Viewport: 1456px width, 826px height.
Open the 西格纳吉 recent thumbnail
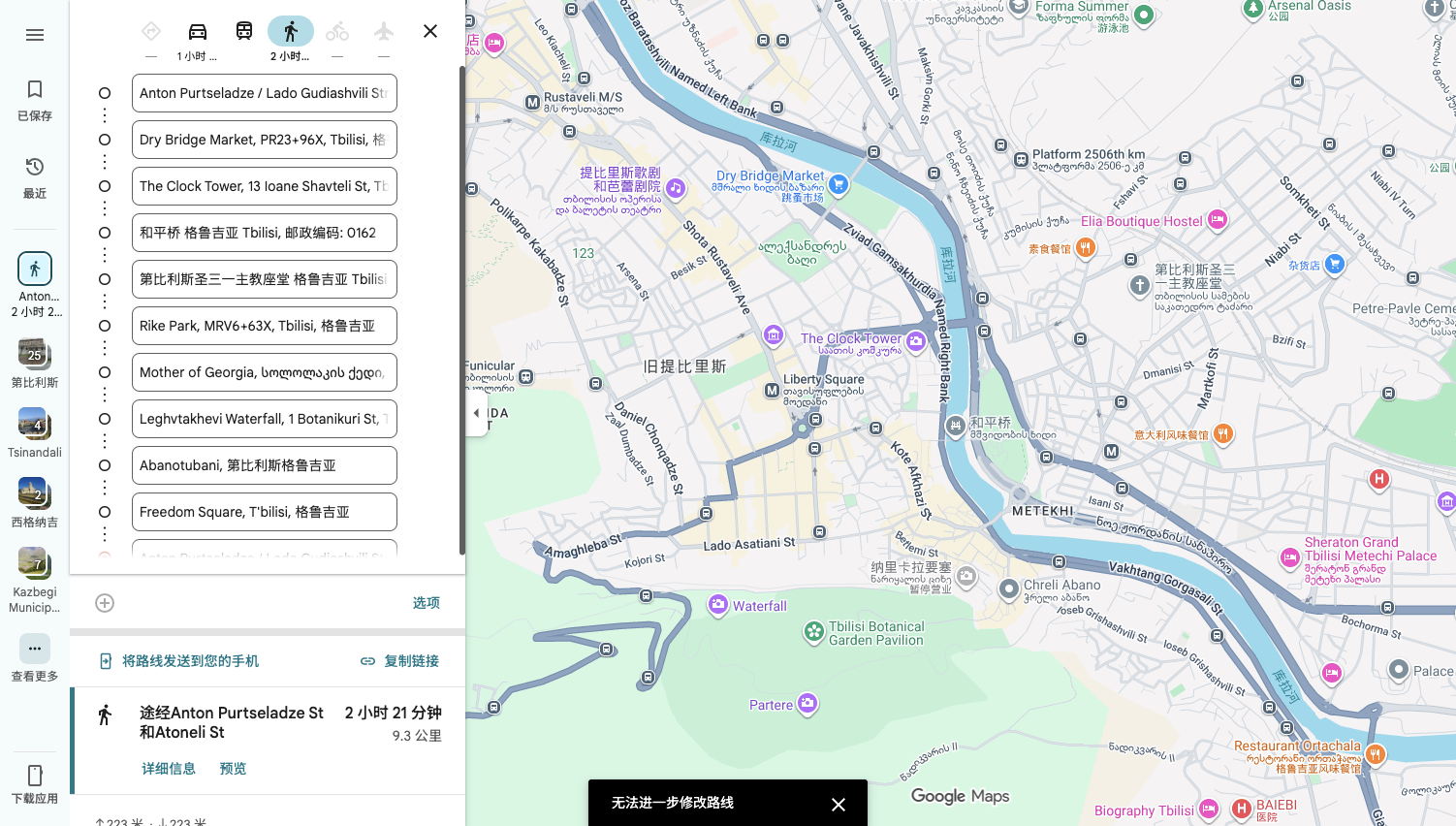click(34, 502)
